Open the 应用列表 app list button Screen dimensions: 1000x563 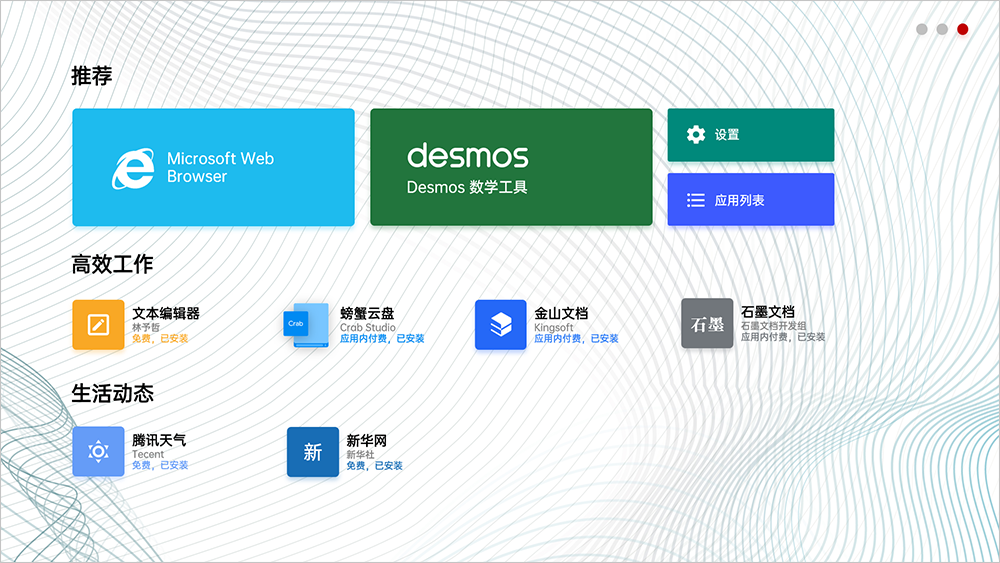click(x=751, y=200)
